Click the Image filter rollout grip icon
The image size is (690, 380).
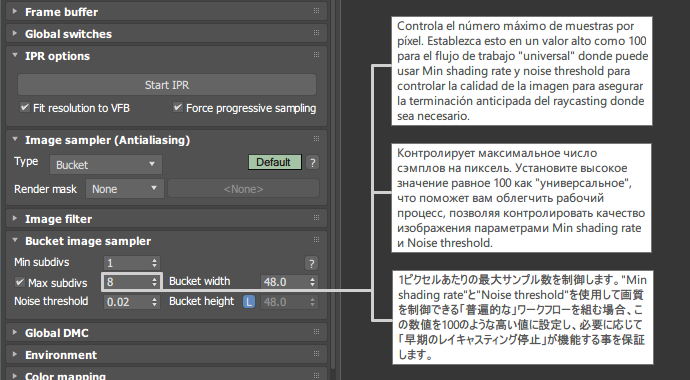point(316,217)
